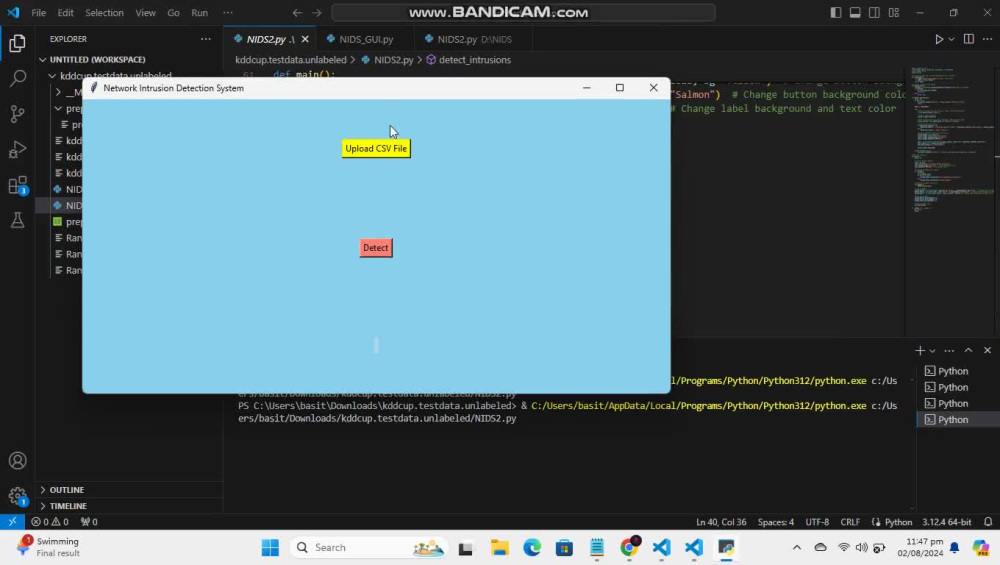Expand the TIMELINE section
The width and height of the screenshot is (1000, 565).
[x=129, y=506]
